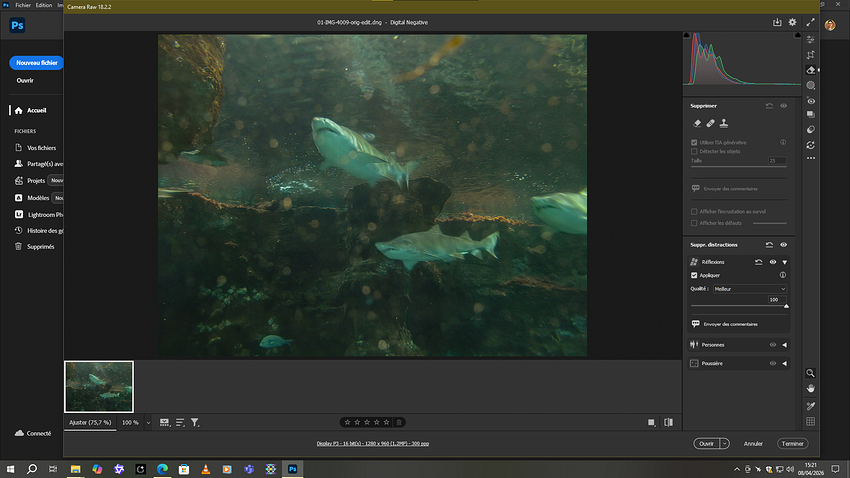The width and height of the screenshot is (850, 478).
Task: Enable Afficher l'incrustation au survol checkbox
Action: [x=695, y=211]
